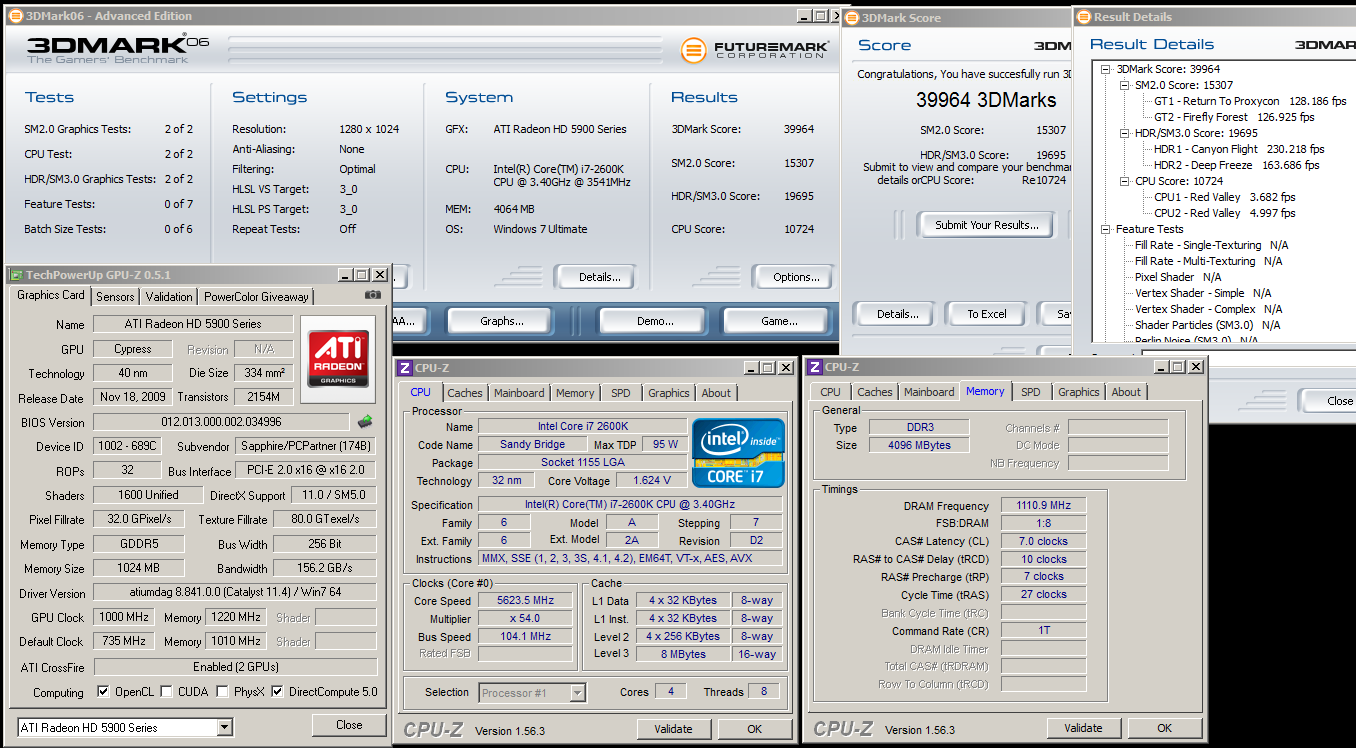Select the Graphics Card tab in GPU-Z
Screen dimensions: 1356x748
[51, 295]
